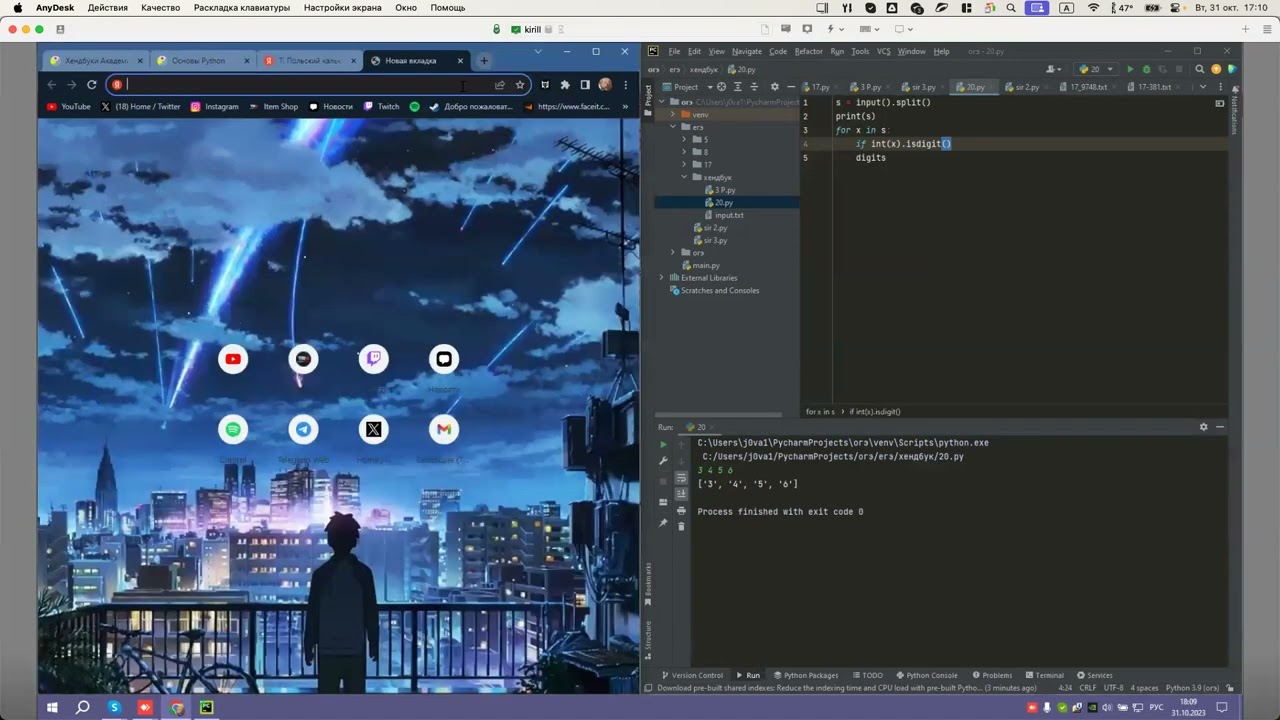This screenshot has width=1280, height=720.
Task: Collapse the 'хендбук' folder
Action: 684,177
